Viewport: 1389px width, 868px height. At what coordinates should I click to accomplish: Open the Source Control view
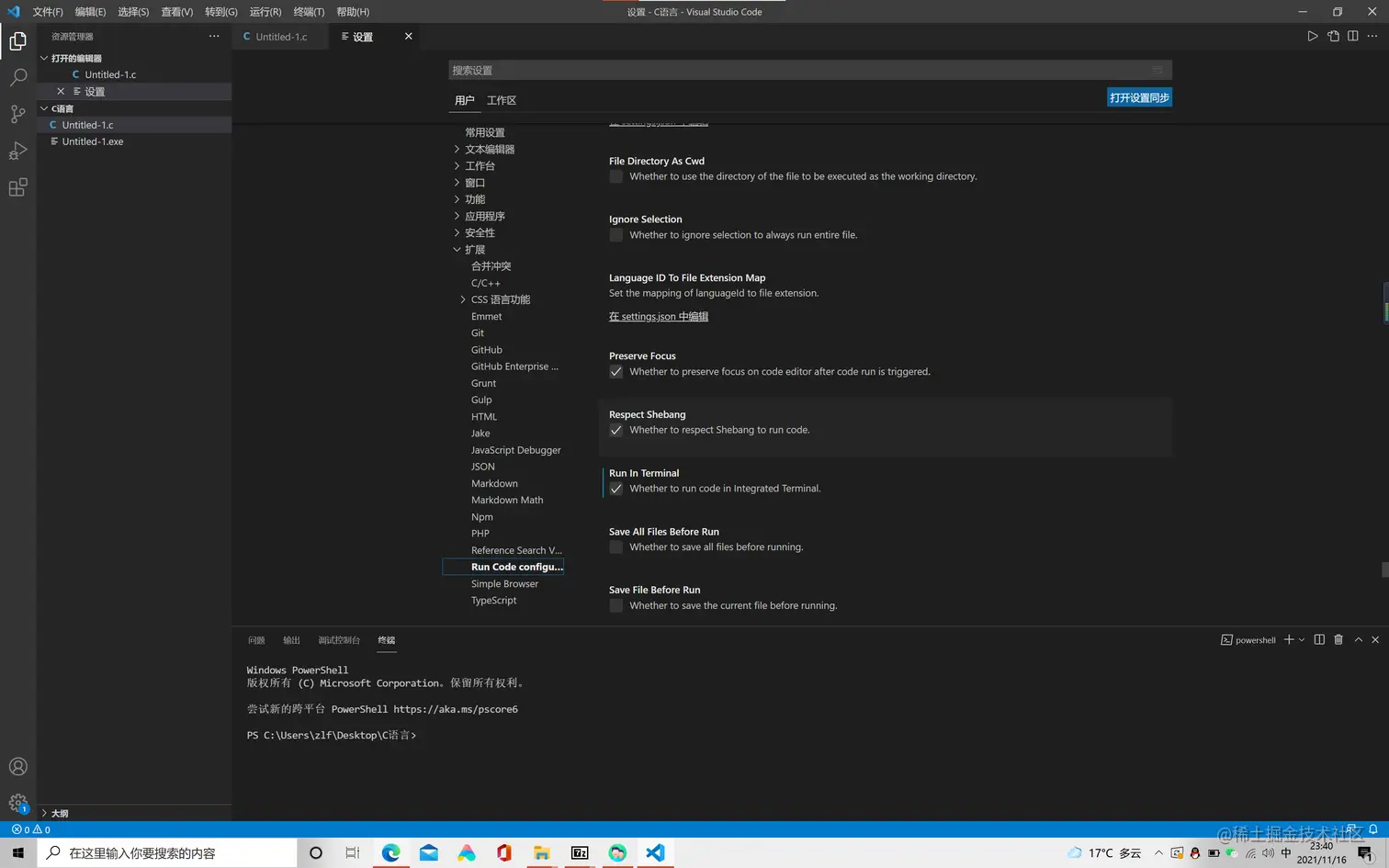pyautogui.click(x=17, y=114)
